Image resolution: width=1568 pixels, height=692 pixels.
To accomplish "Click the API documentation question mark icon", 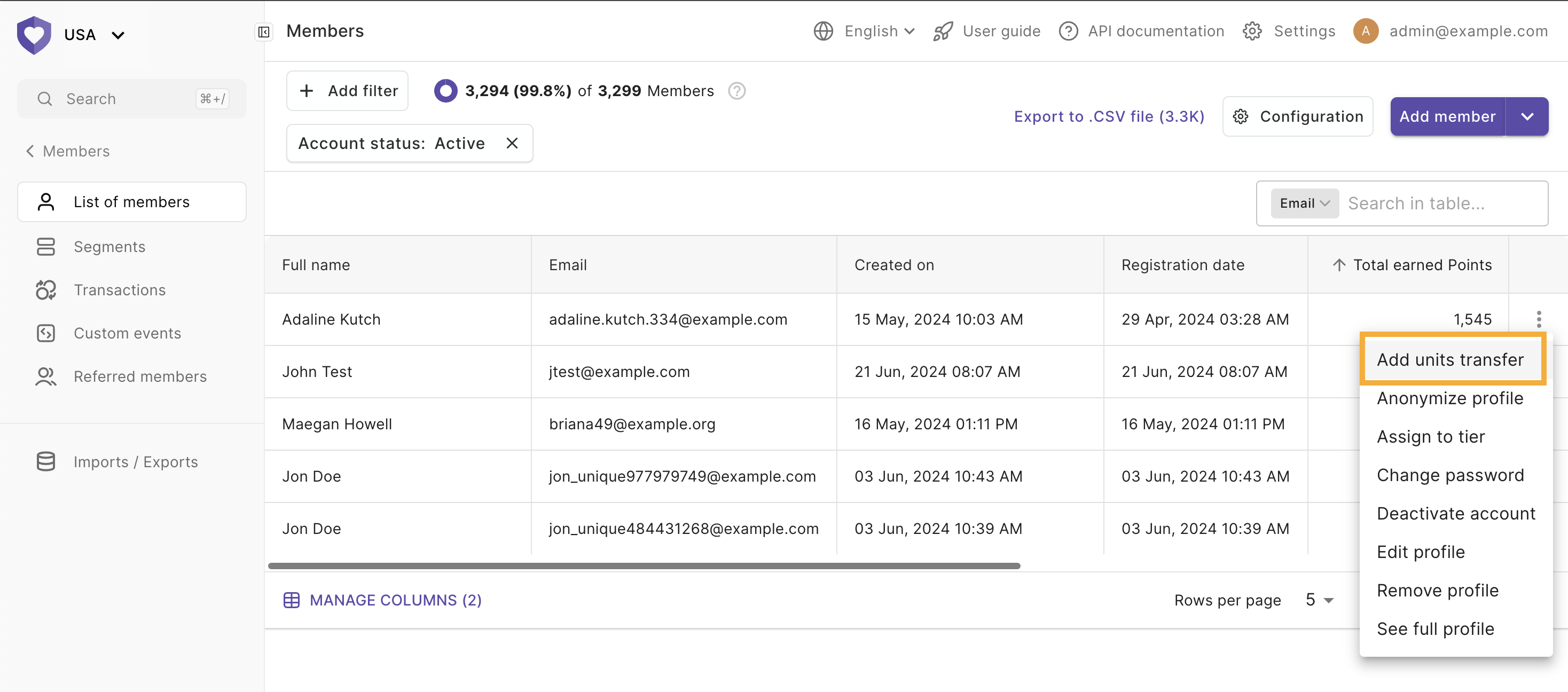I will point(1068,31).
